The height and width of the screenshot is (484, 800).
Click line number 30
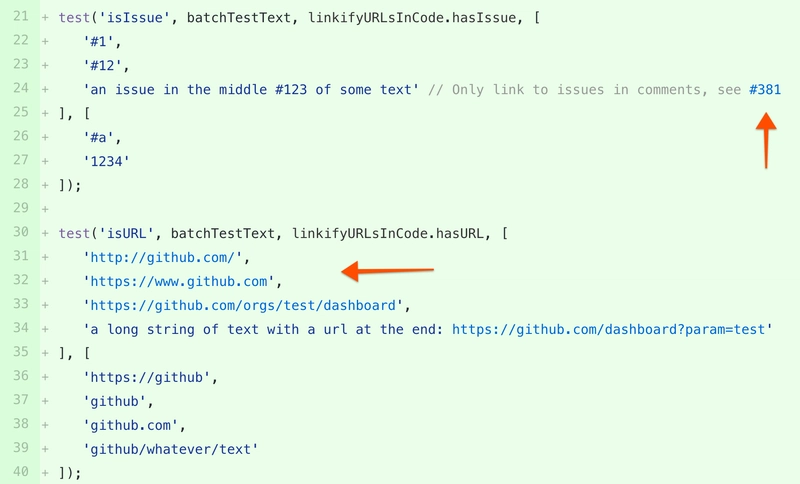click(20, 233)
